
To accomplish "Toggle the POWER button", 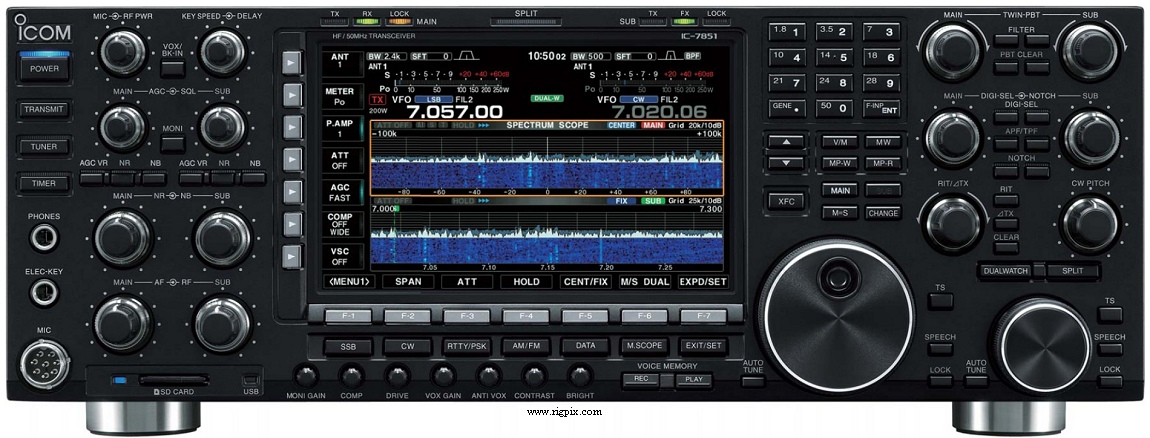I will tap(45, 68).
